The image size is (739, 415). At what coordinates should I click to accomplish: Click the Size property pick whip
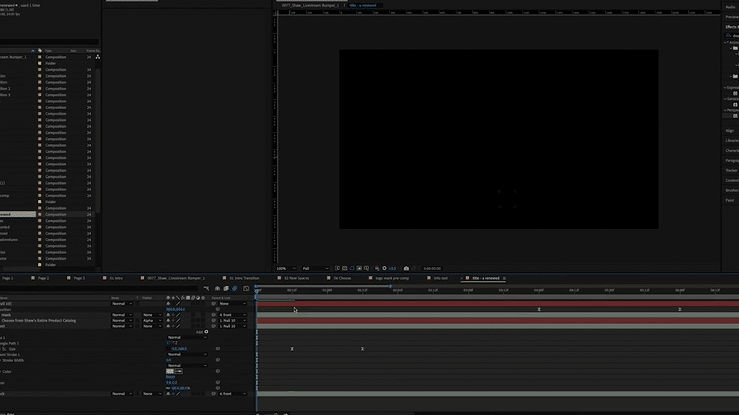coord(218,349)
